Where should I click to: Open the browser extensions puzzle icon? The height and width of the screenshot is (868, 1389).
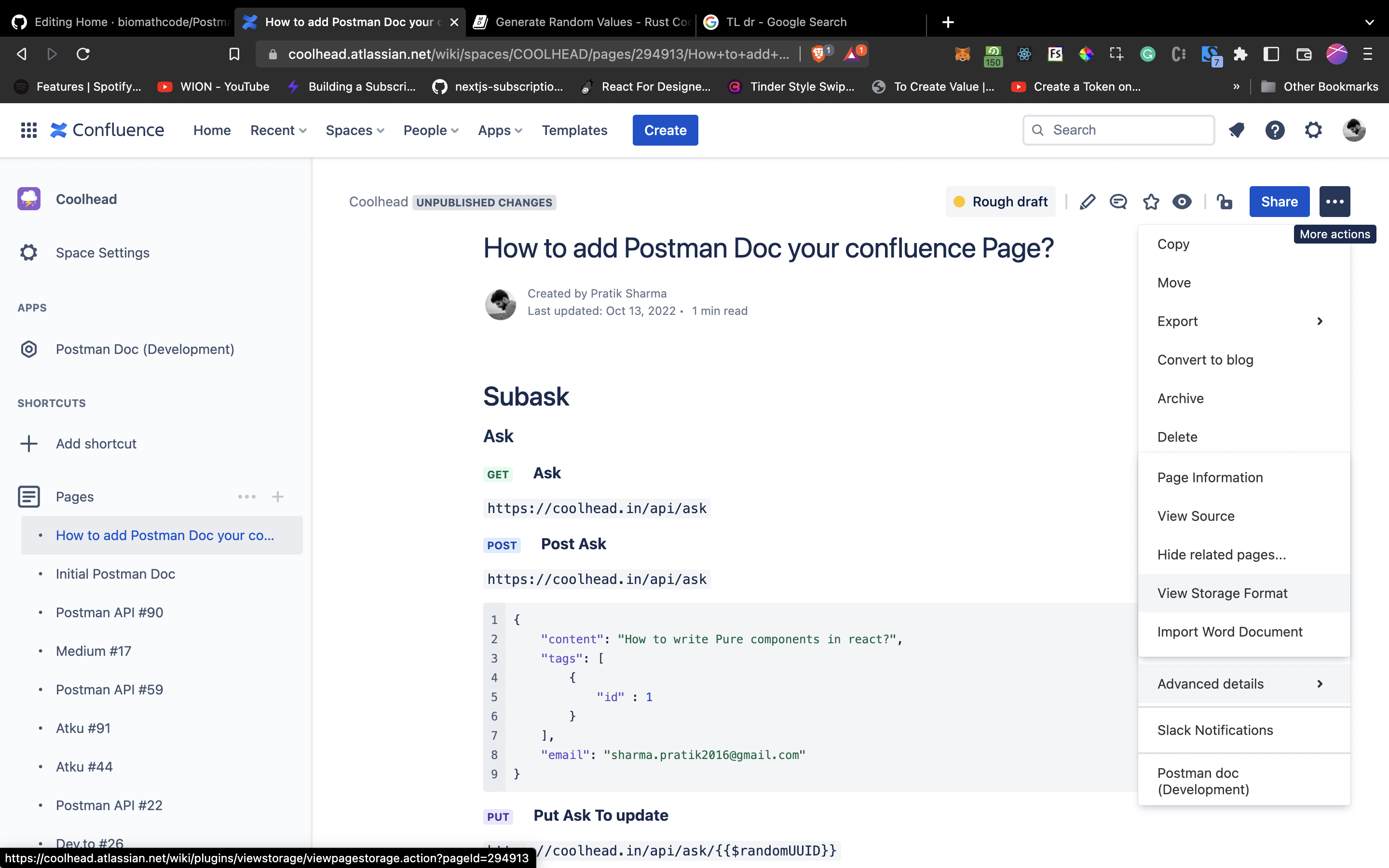[x=1240, y=54]
